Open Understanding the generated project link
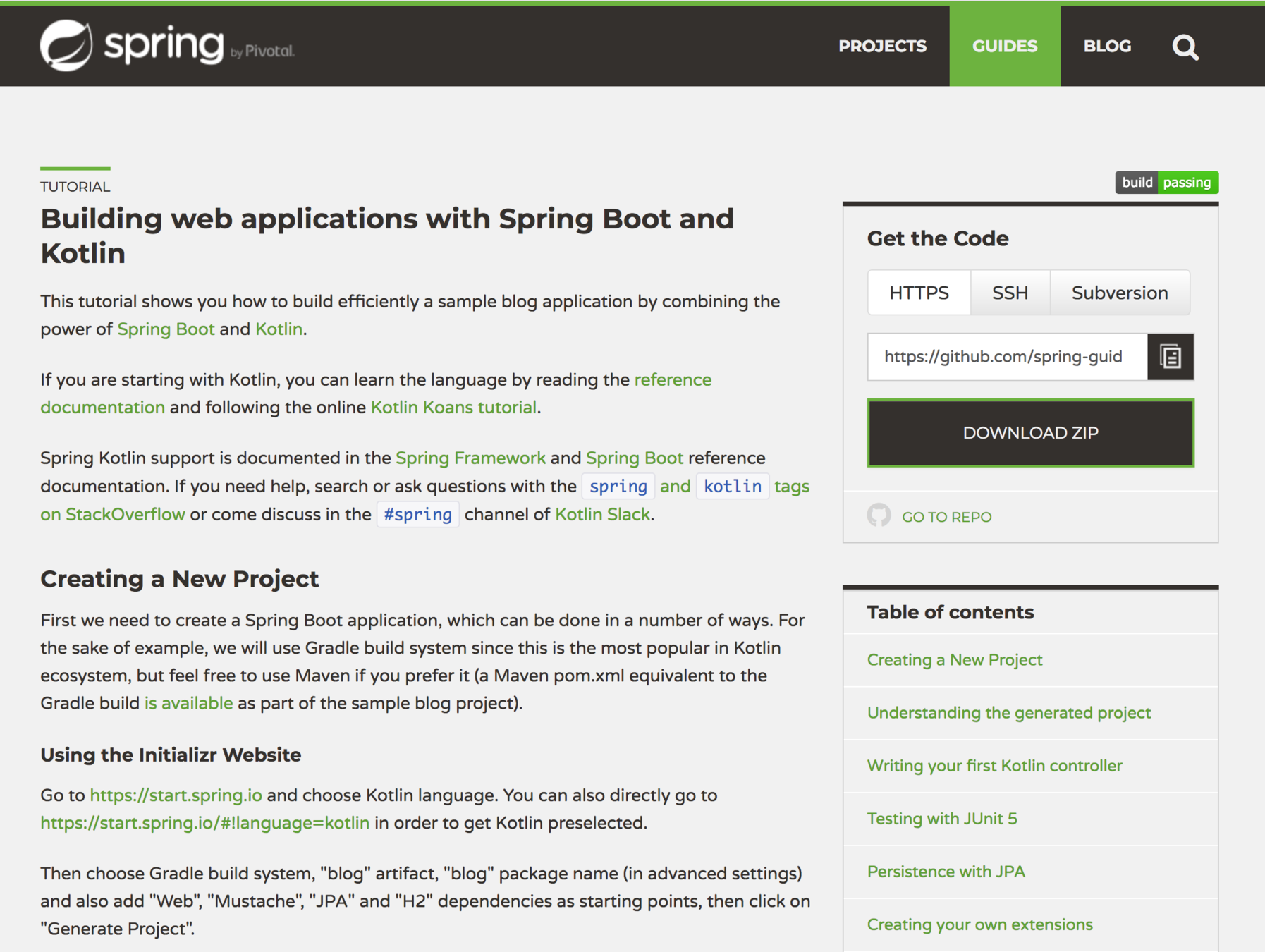1265x952 pixels. (1008, 713)
